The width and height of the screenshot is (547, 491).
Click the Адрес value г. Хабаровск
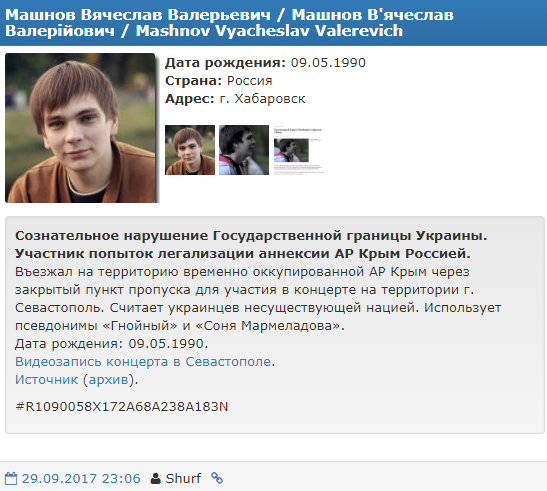tap(262, 99)
